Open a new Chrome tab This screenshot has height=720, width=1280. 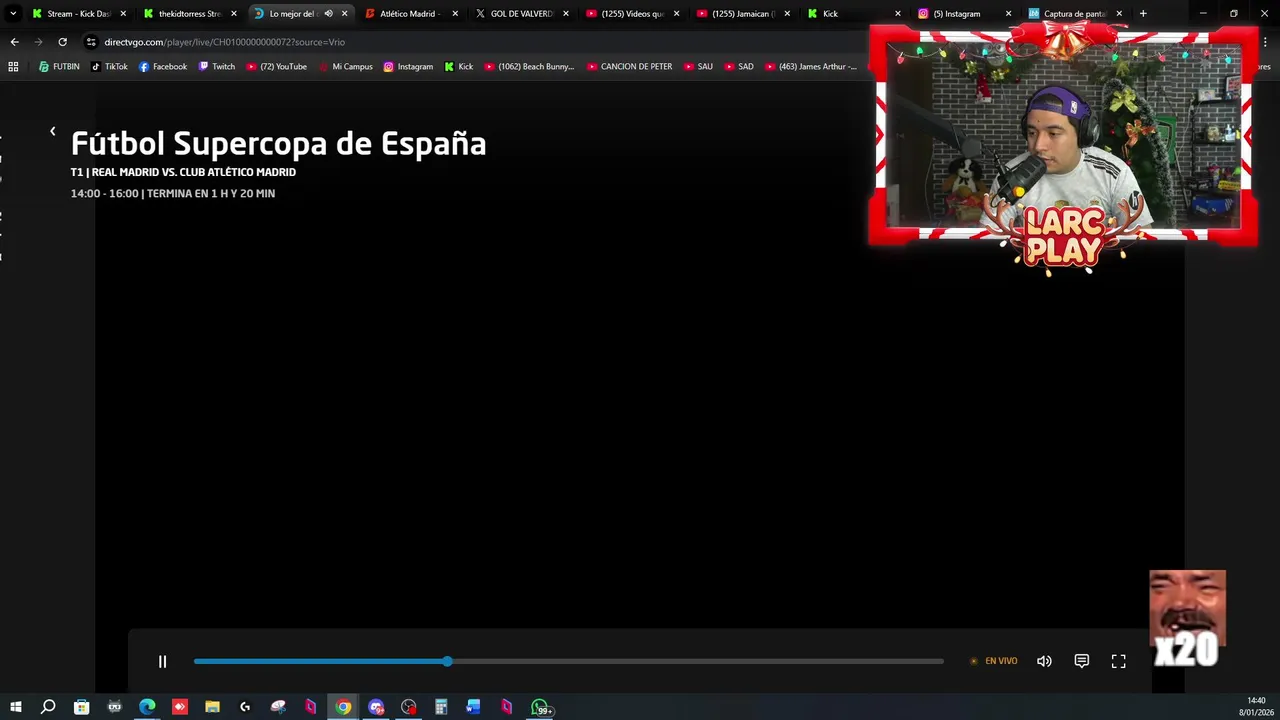(1143, 14)
